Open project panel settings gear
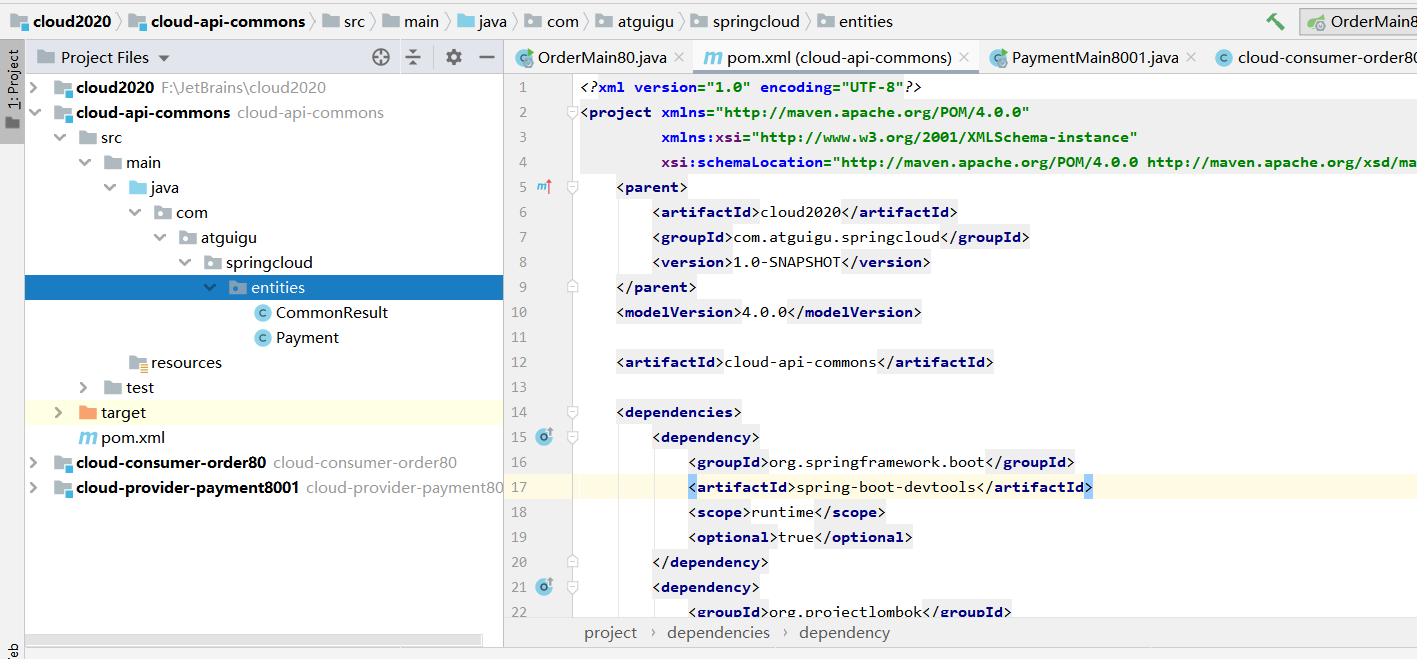Viewport: 1417px width, 659px height. coord(453,58)
